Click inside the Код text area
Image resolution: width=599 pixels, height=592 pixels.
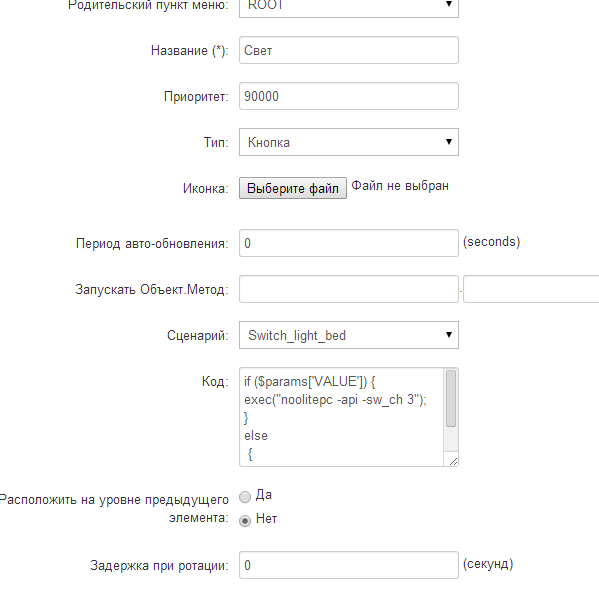[342, 417]
